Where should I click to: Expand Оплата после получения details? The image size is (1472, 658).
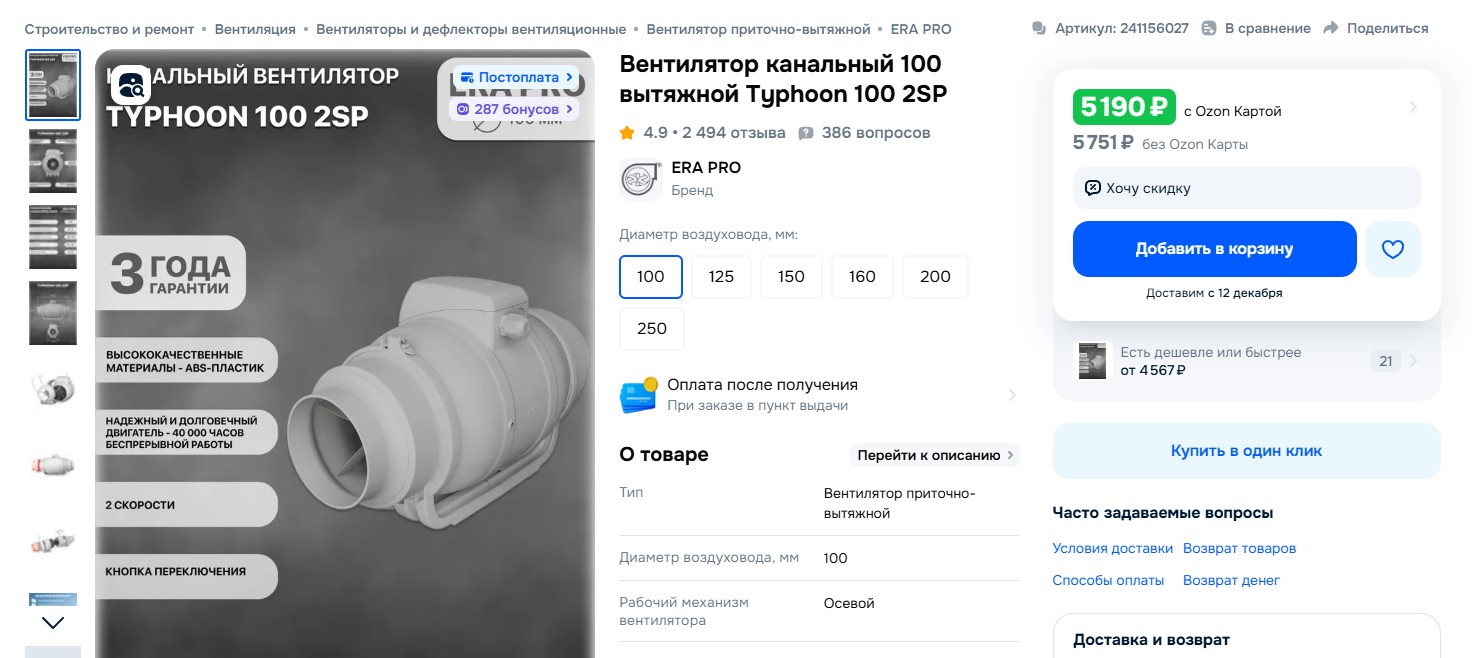coord(1011,395)
